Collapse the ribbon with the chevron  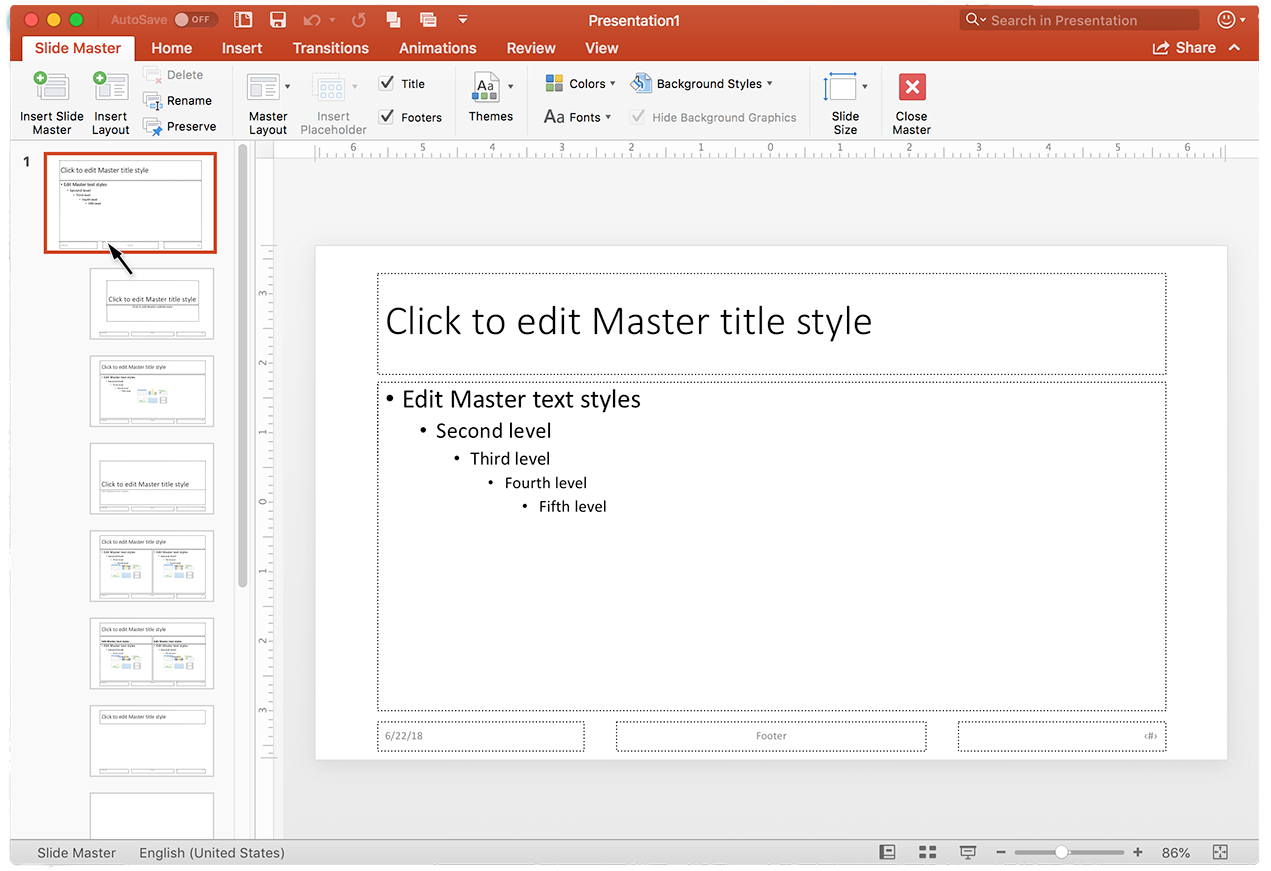1235,48
